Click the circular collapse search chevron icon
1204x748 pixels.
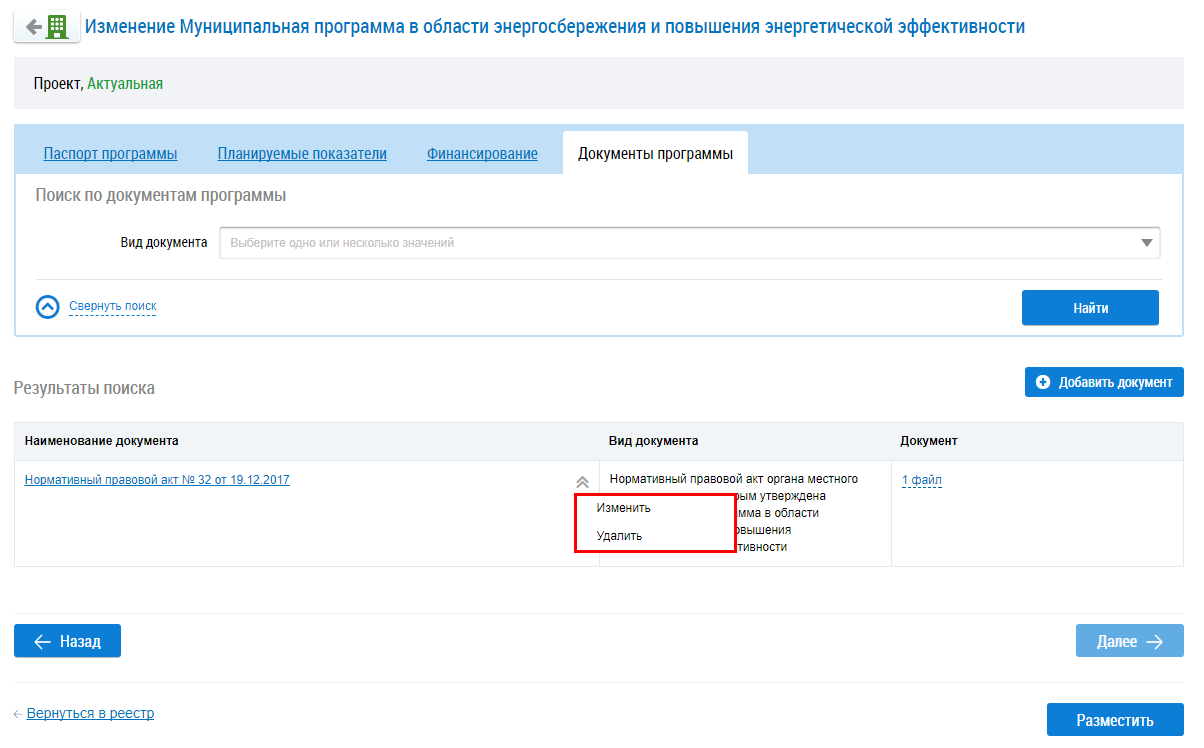point(48,307)
